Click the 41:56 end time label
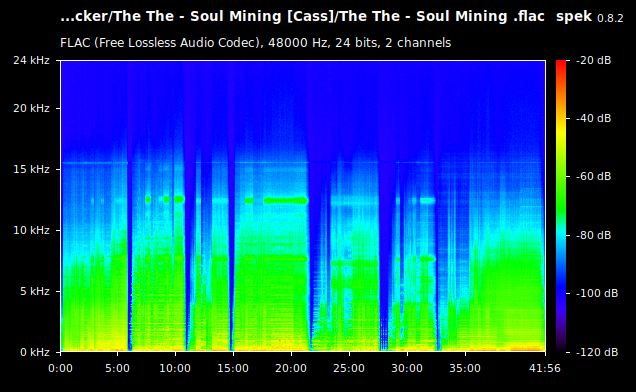636x392 pixels. pos(545,368)
